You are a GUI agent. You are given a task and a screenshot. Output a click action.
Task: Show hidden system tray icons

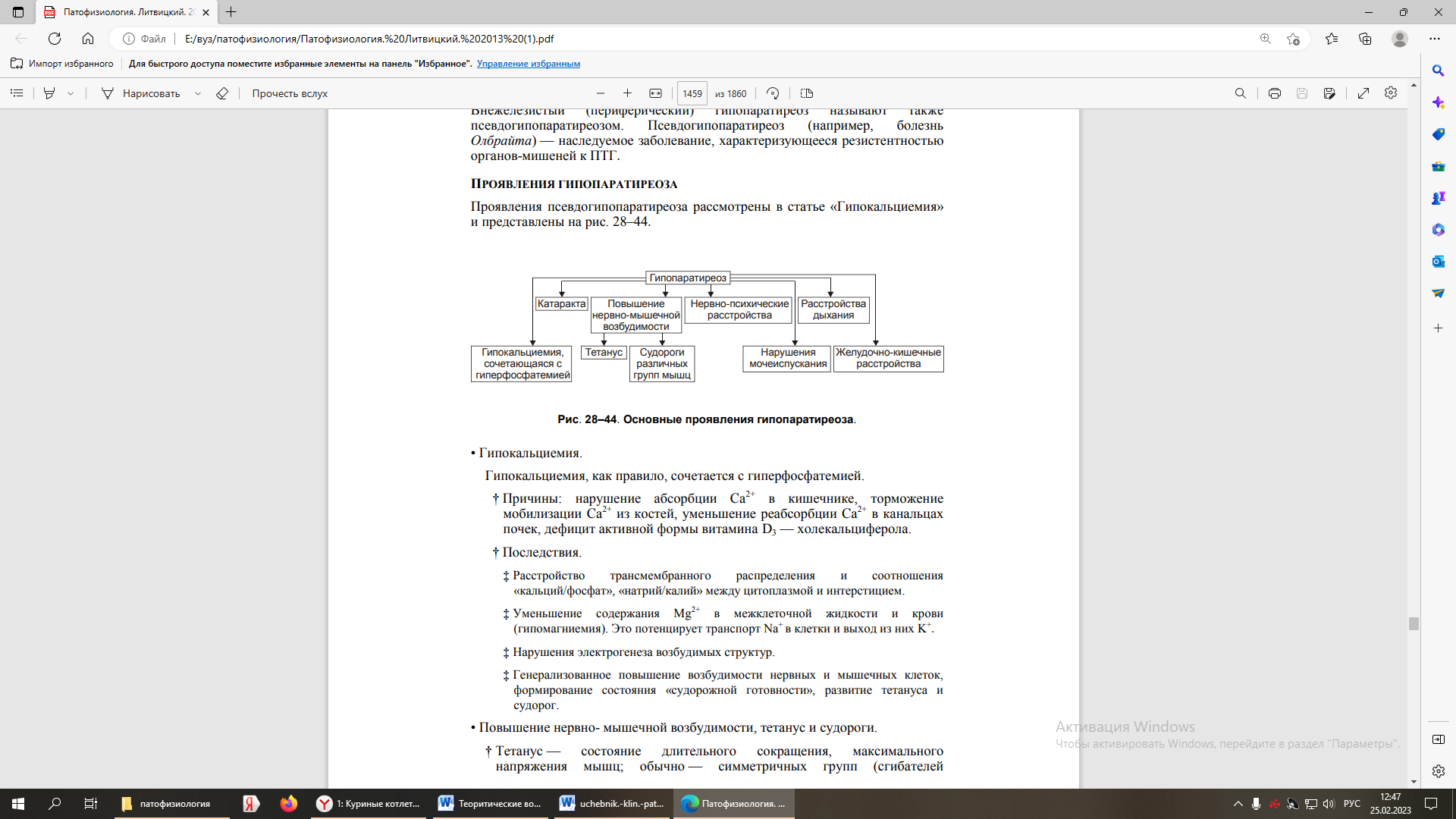(x=1238, y=804)
